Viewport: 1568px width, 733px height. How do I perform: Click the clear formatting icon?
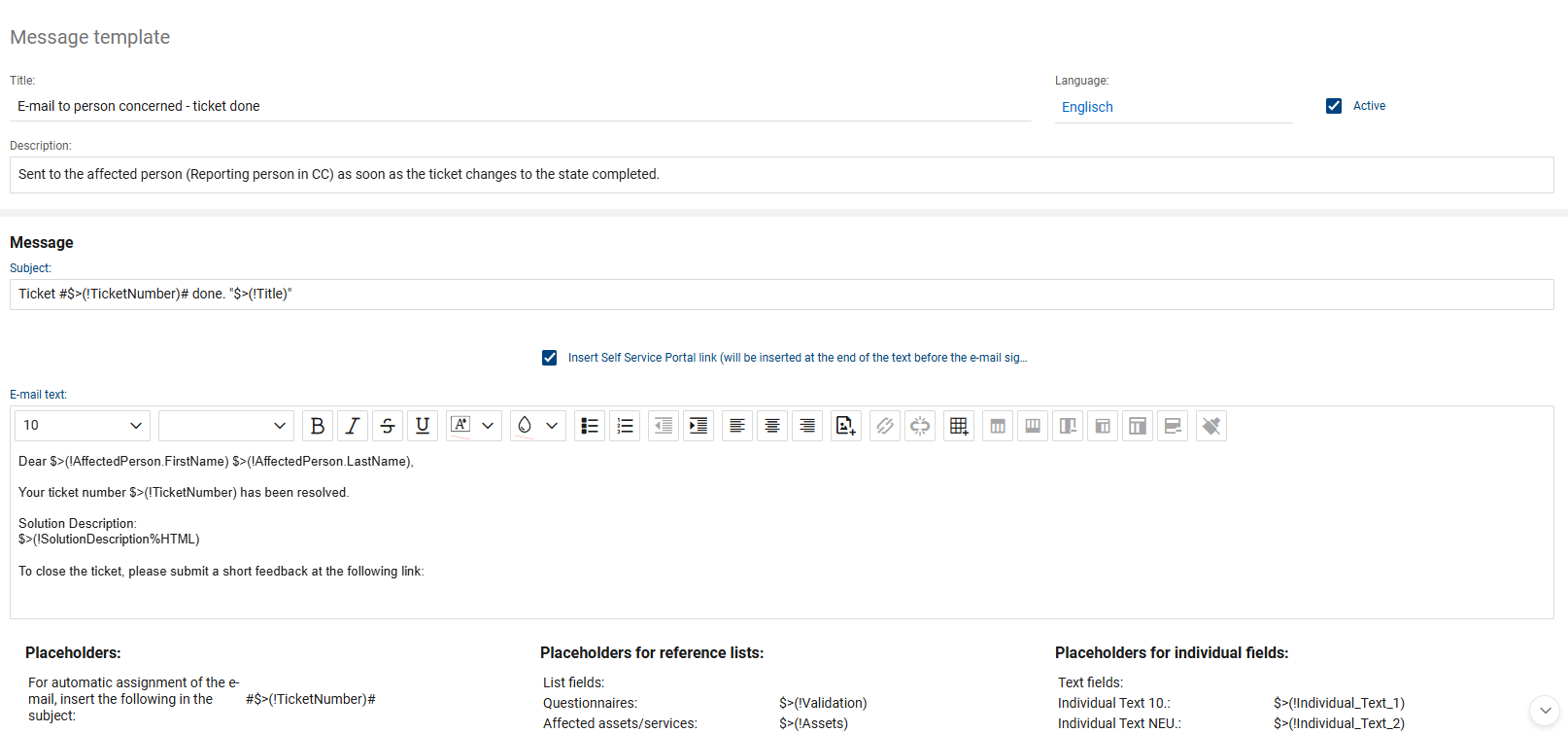(1211, 426)
